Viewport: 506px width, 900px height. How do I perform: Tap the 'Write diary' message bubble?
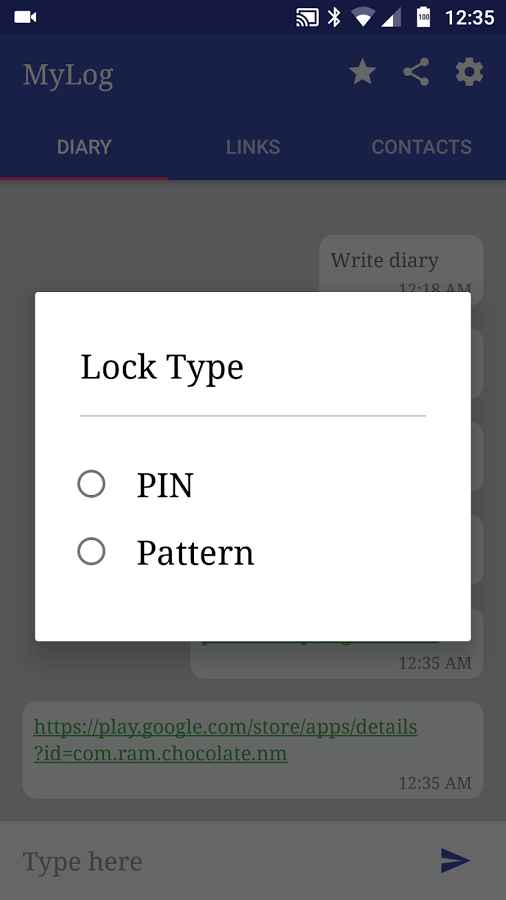point(401,269)
